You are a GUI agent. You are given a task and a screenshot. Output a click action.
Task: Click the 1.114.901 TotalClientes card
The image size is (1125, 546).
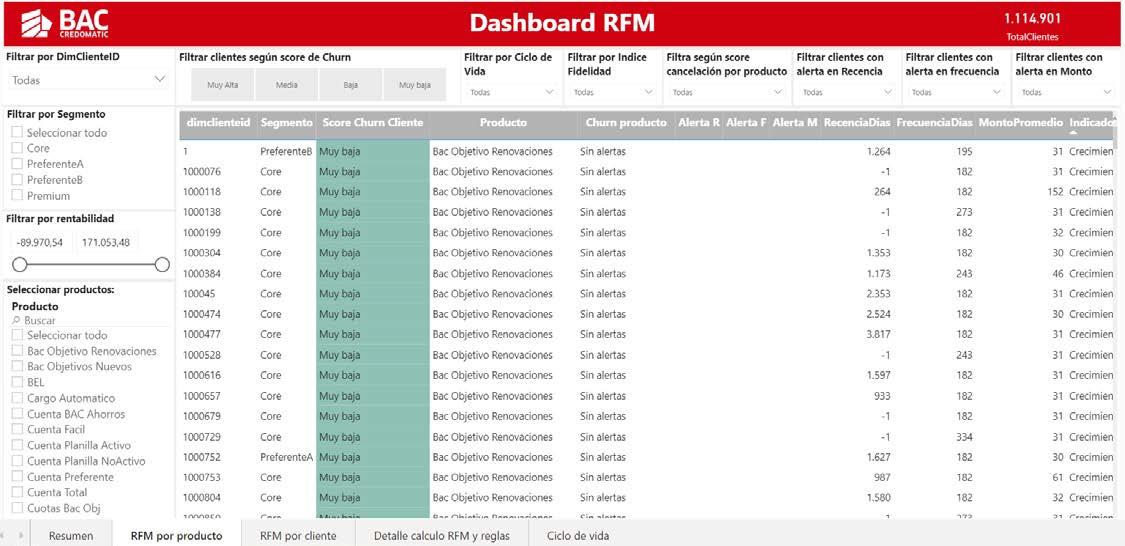(x=1032, y=26)
